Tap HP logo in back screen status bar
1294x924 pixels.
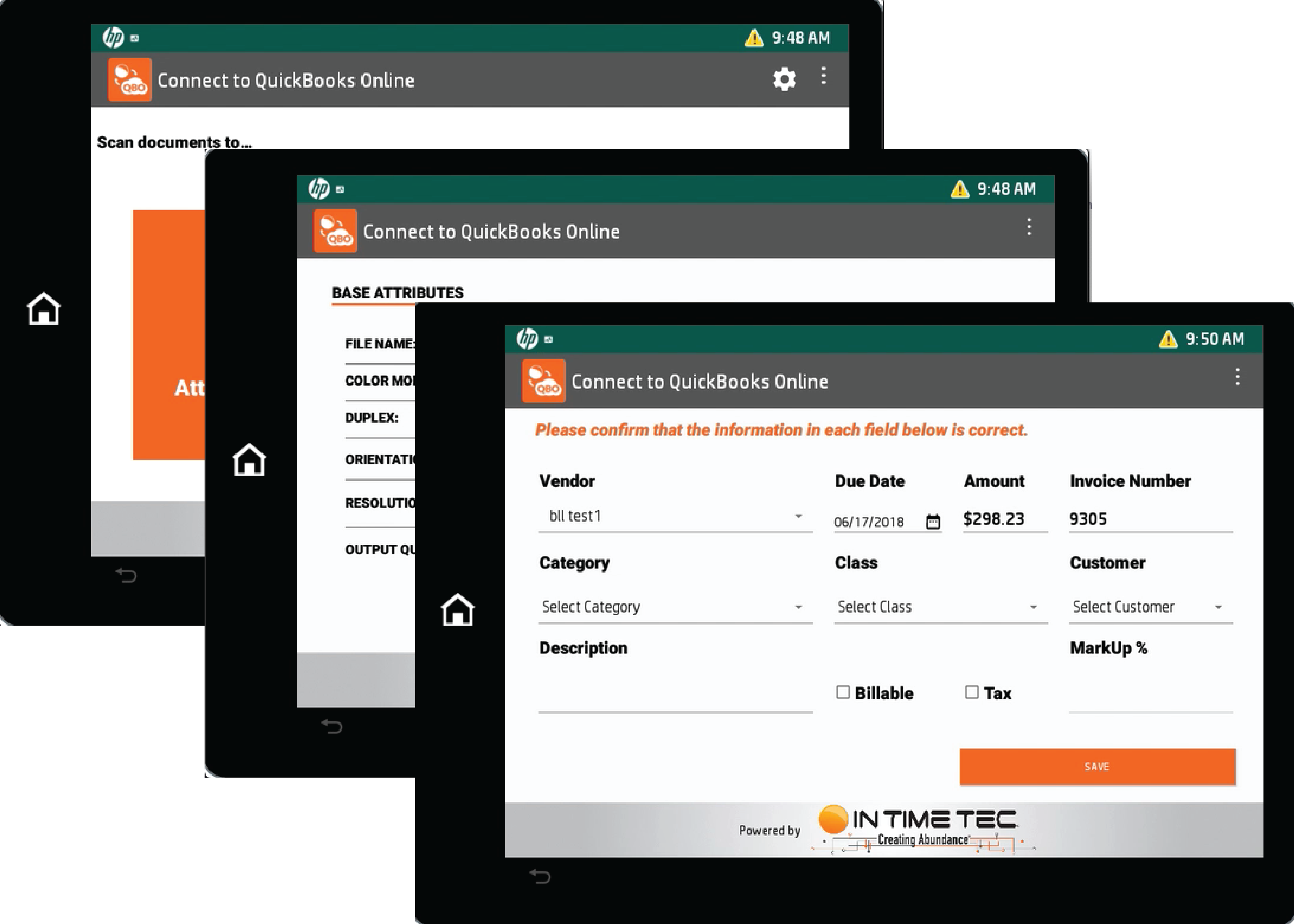113,38
